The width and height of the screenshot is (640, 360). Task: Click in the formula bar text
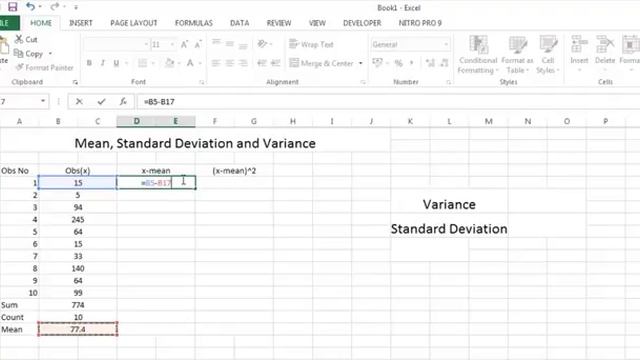[159, 102]
